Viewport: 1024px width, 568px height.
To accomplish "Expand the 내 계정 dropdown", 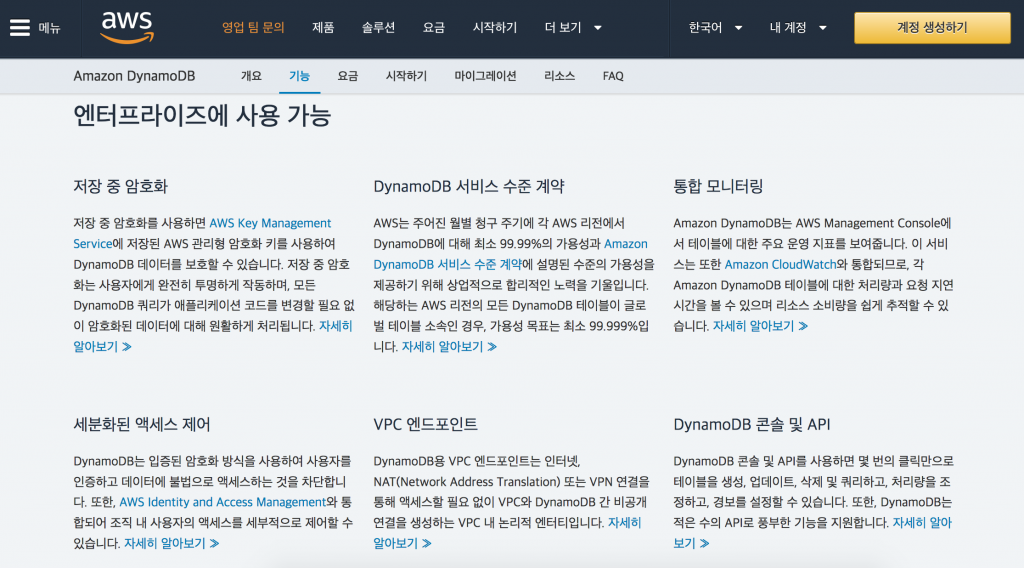I will tap(798, 27).
